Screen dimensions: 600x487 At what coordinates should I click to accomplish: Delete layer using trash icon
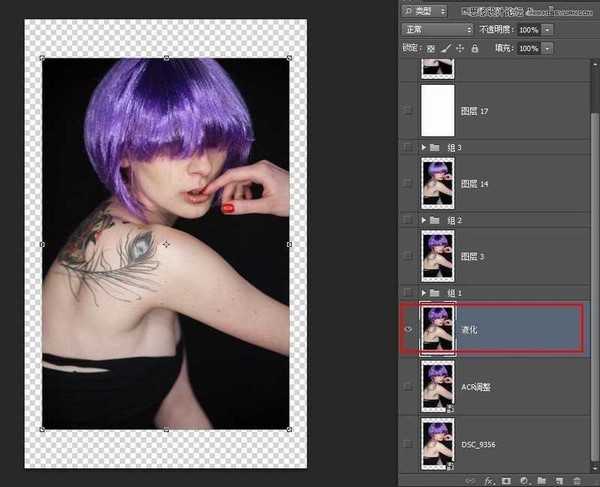577,480
